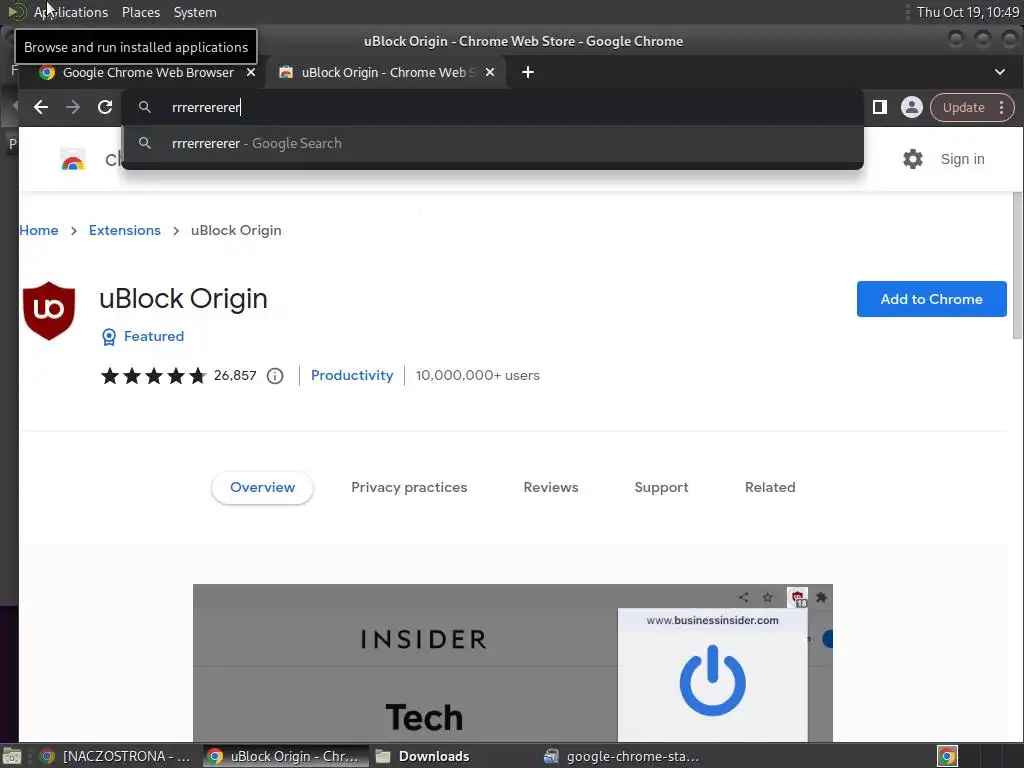Select the Overview tab
1024x768 pixels.
click(262, 487)
